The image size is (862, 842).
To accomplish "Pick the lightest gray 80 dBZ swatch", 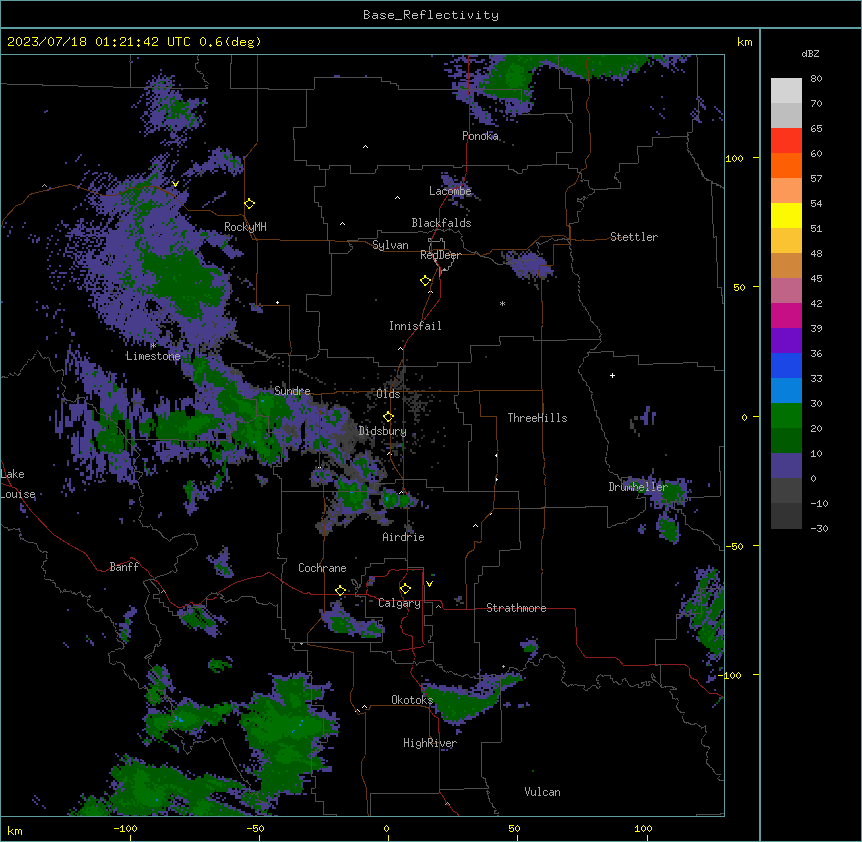I will (x=786, y=91).
